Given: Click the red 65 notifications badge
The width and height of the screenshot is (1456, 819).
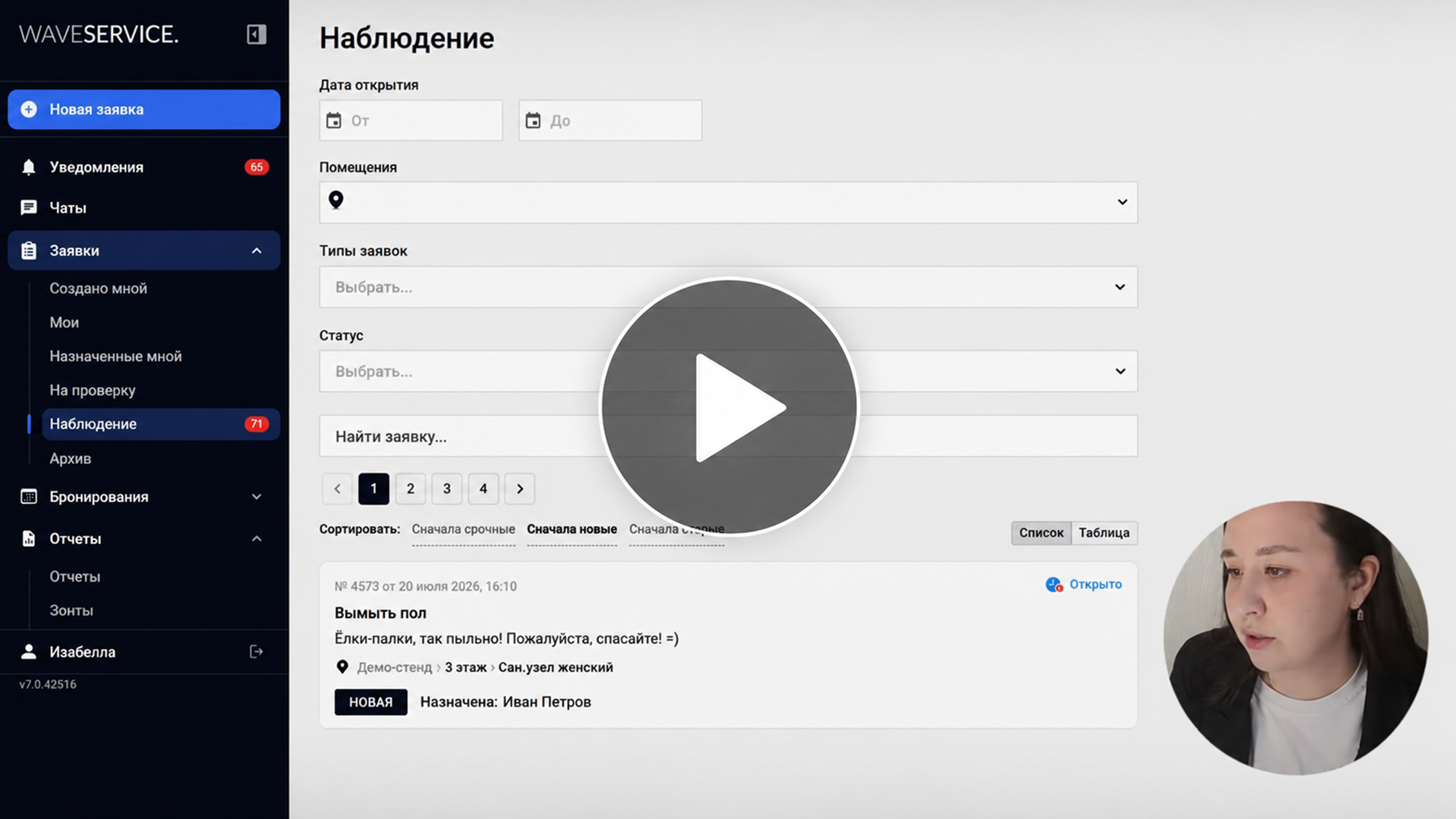Looking at the screenshot, I should [x=257, y=167].
